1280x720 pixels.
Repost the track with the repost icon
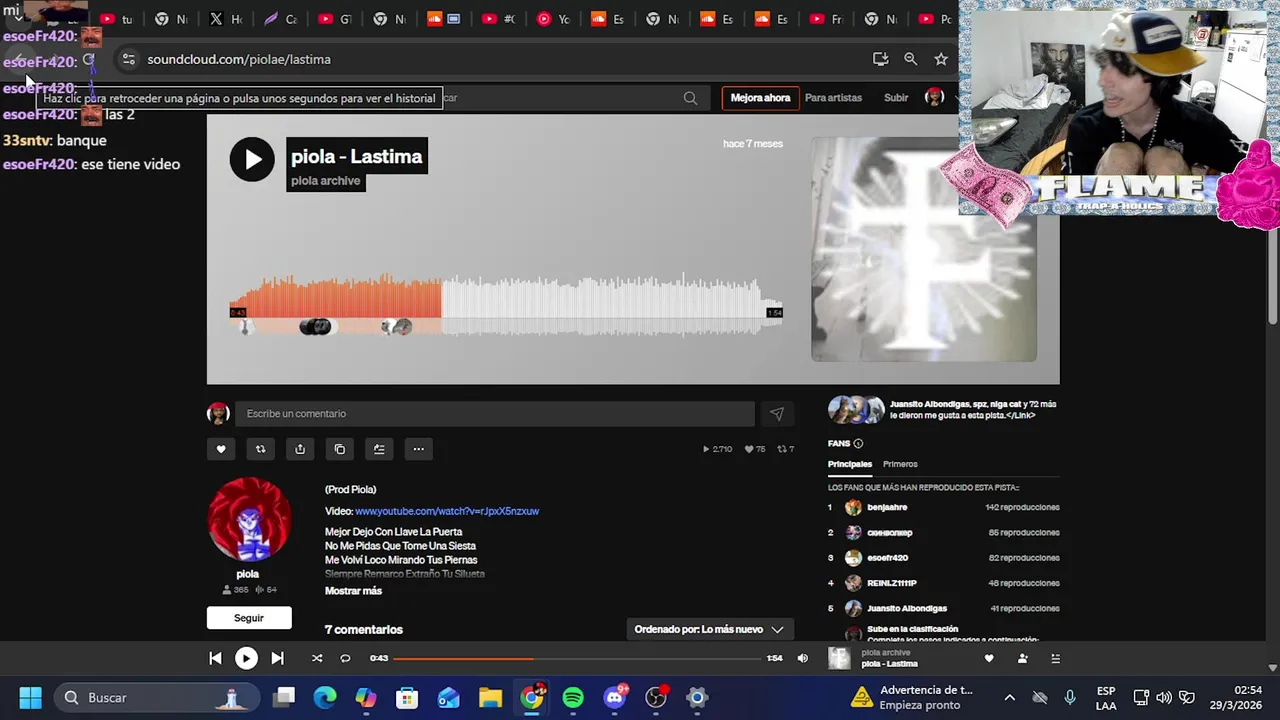260,449
